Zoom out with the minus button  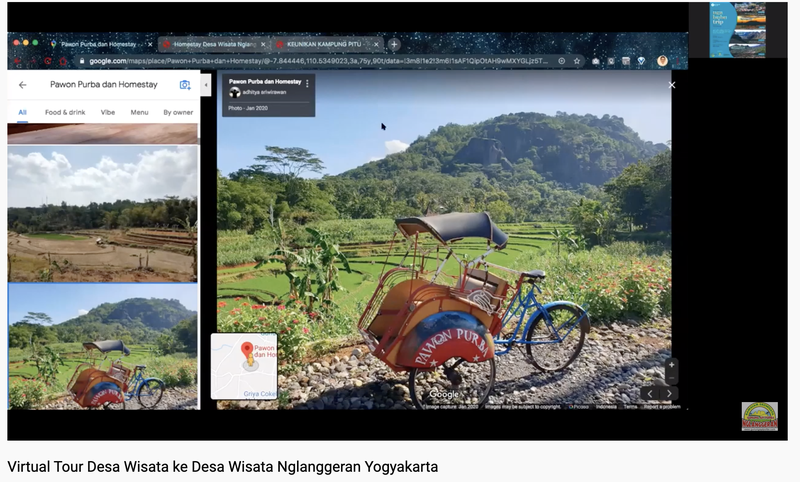coord(671,379)
